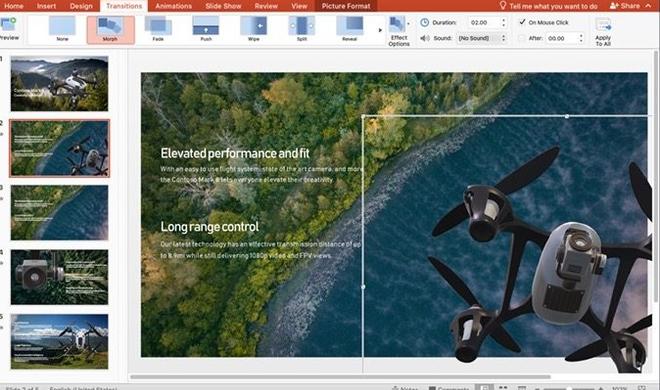Click the Duration value field 02.00

tap(483, 23)
